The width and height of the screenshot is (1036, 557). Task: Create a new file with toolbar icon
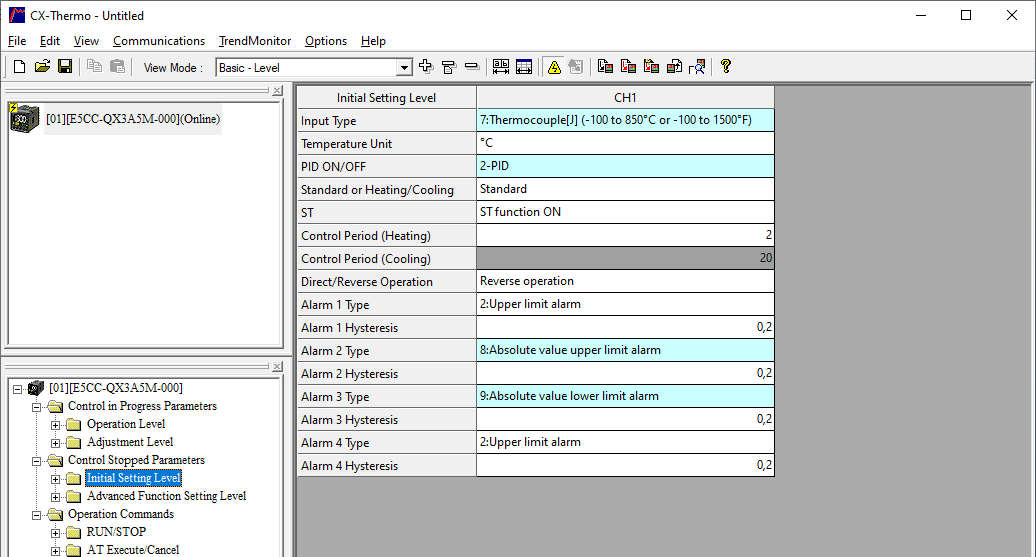(19, 67)
